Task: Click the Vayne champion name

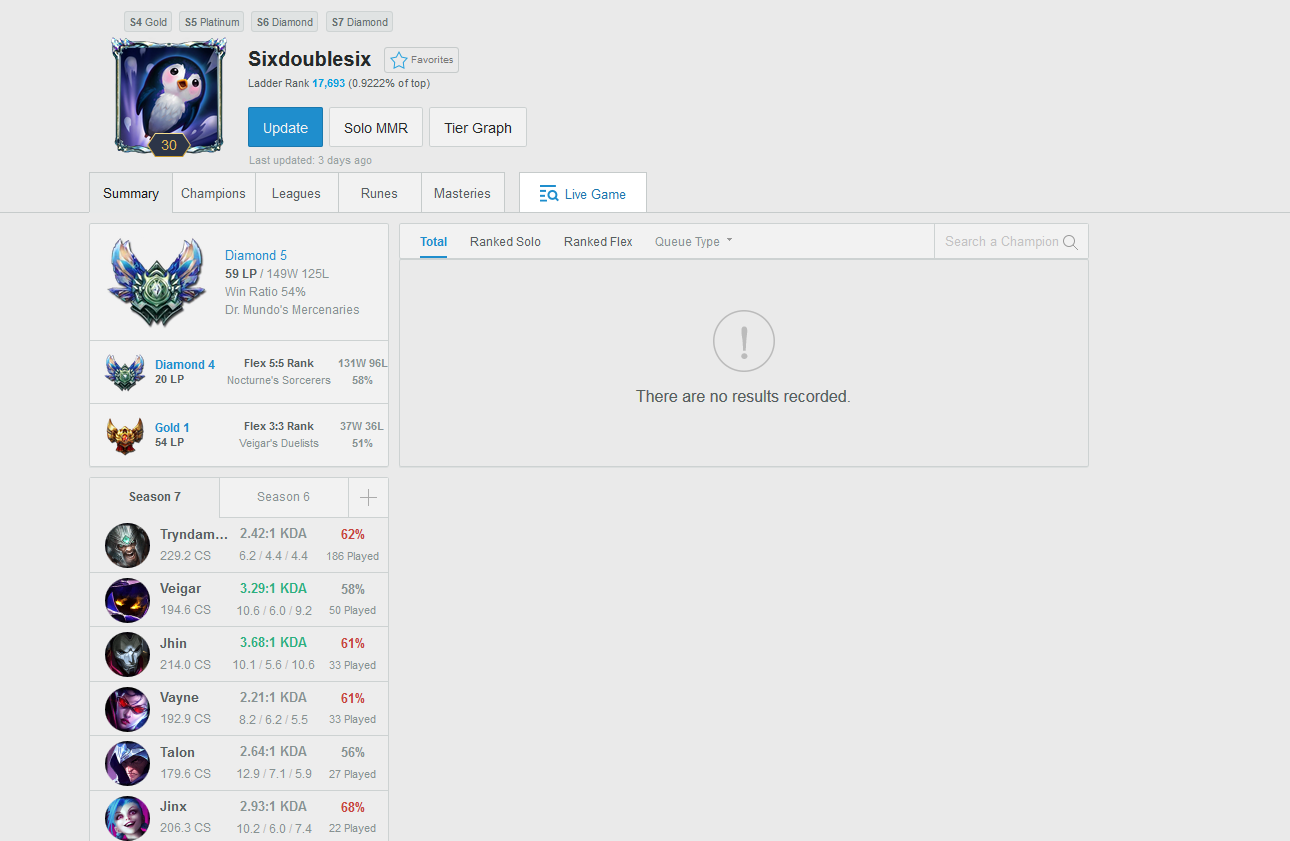Action: click(x=179, y=698)
